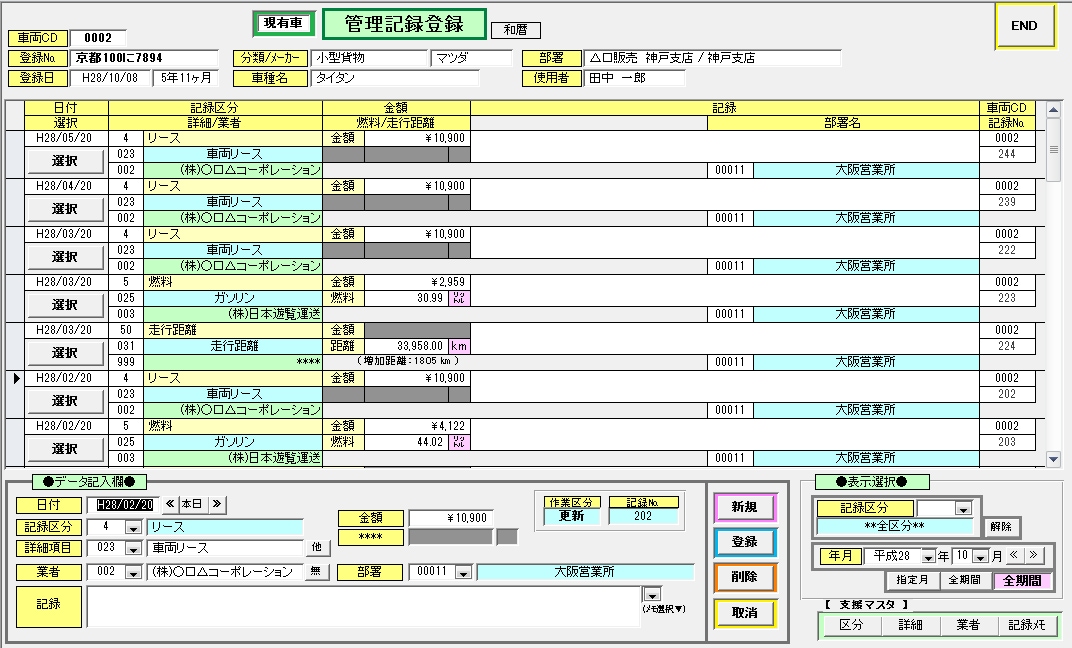Click the 車種名 field タイタン
Viewport: 1072px width, 648px height.
[x=395, y=79]
